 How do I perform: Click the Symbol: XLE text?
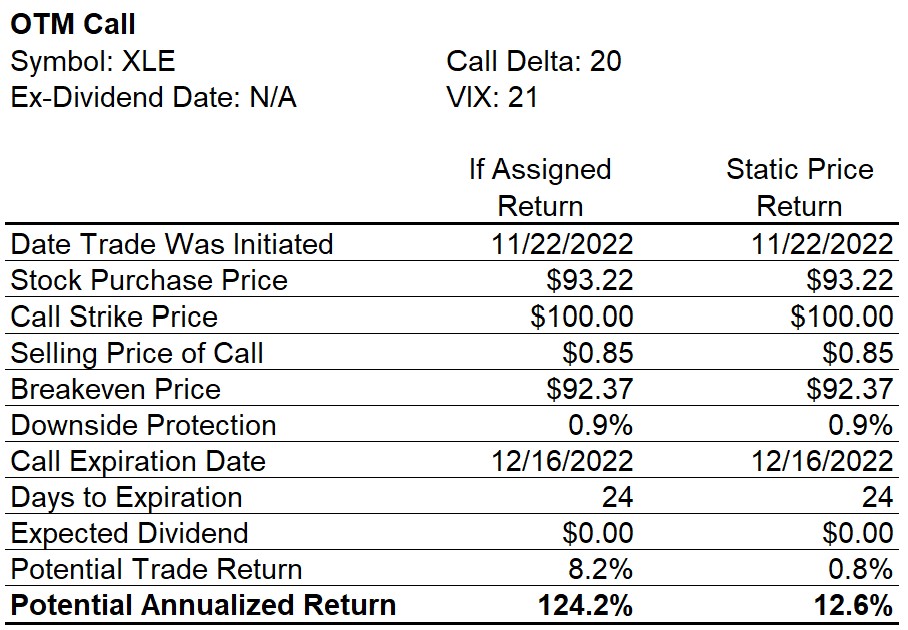[93, 61]
